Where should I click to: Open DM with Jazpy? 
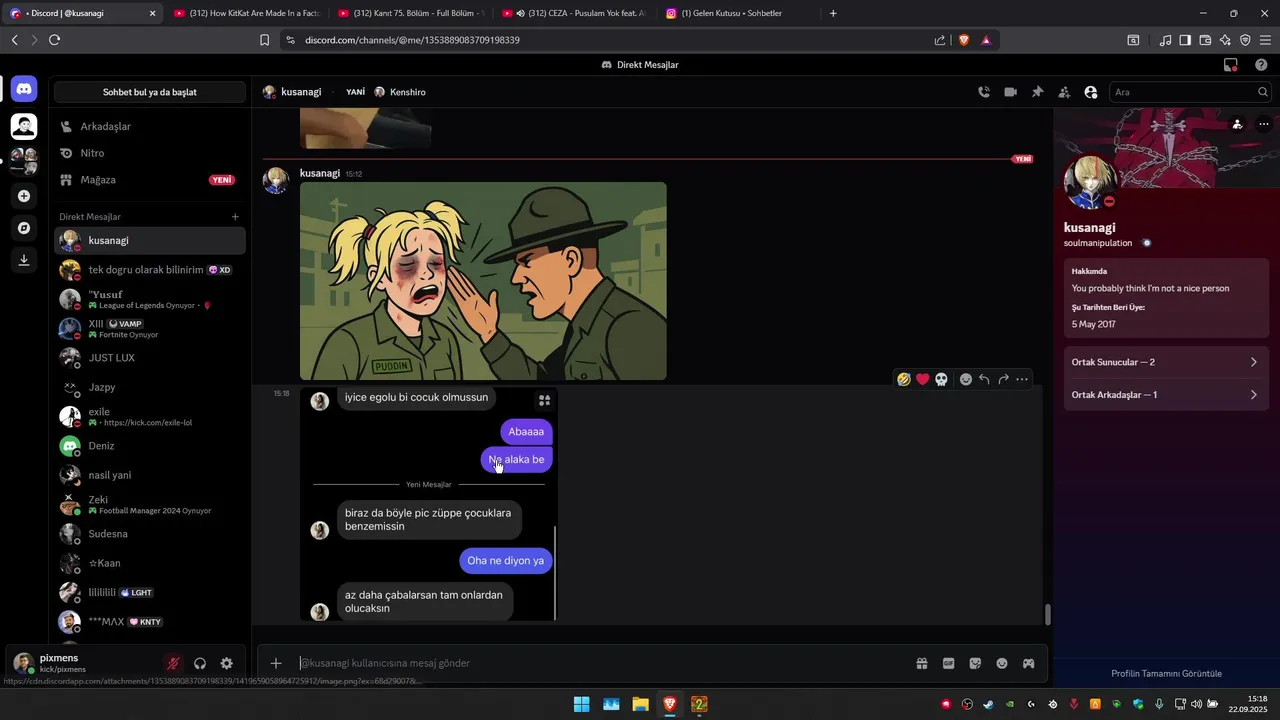coord(150,387)
